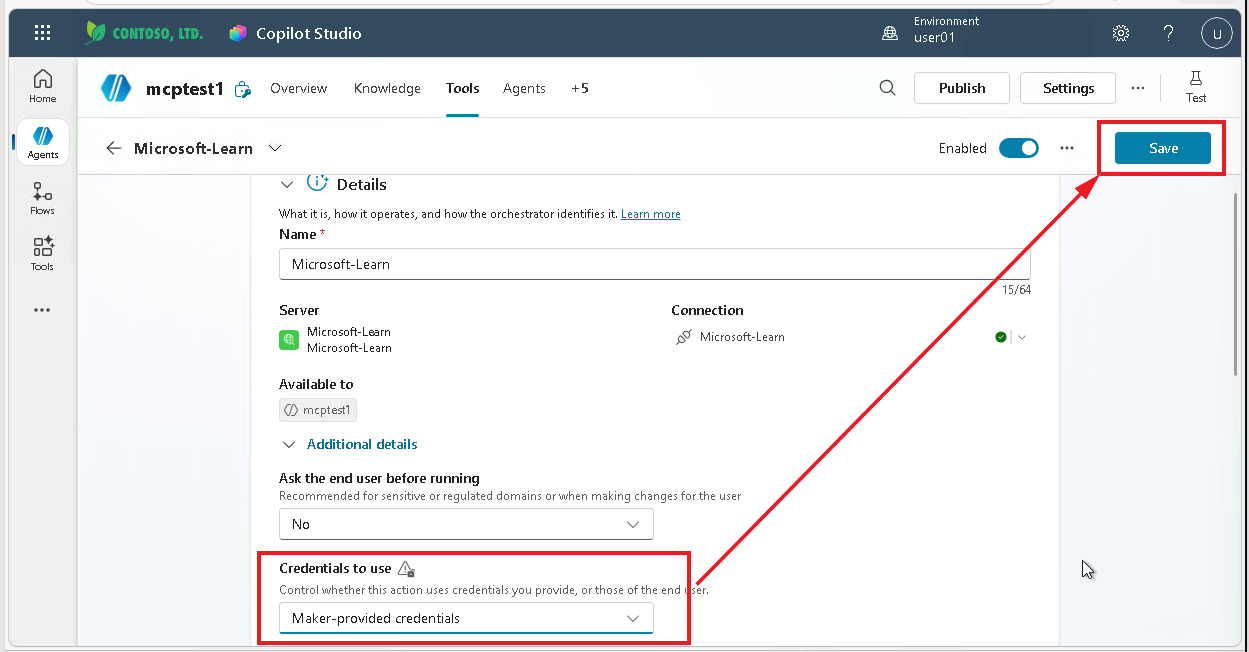Click the mcptest1 Available to chip
Image resolution: width=1249 pixels, height=652 pixels.
click(x=318, y=410)
